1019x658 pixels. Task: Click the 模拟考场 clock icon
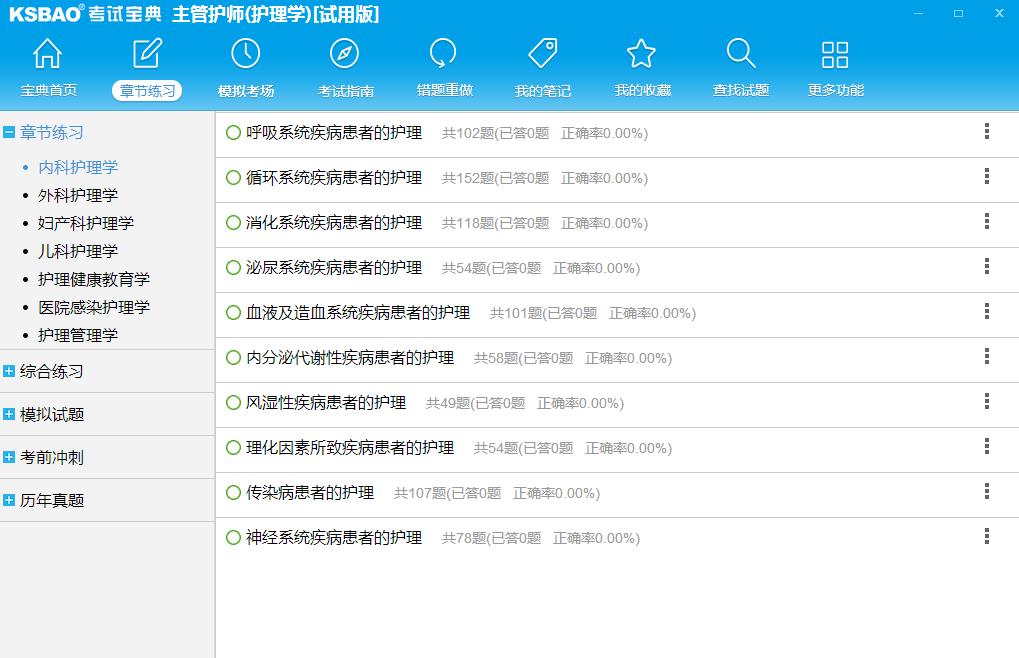245,54
